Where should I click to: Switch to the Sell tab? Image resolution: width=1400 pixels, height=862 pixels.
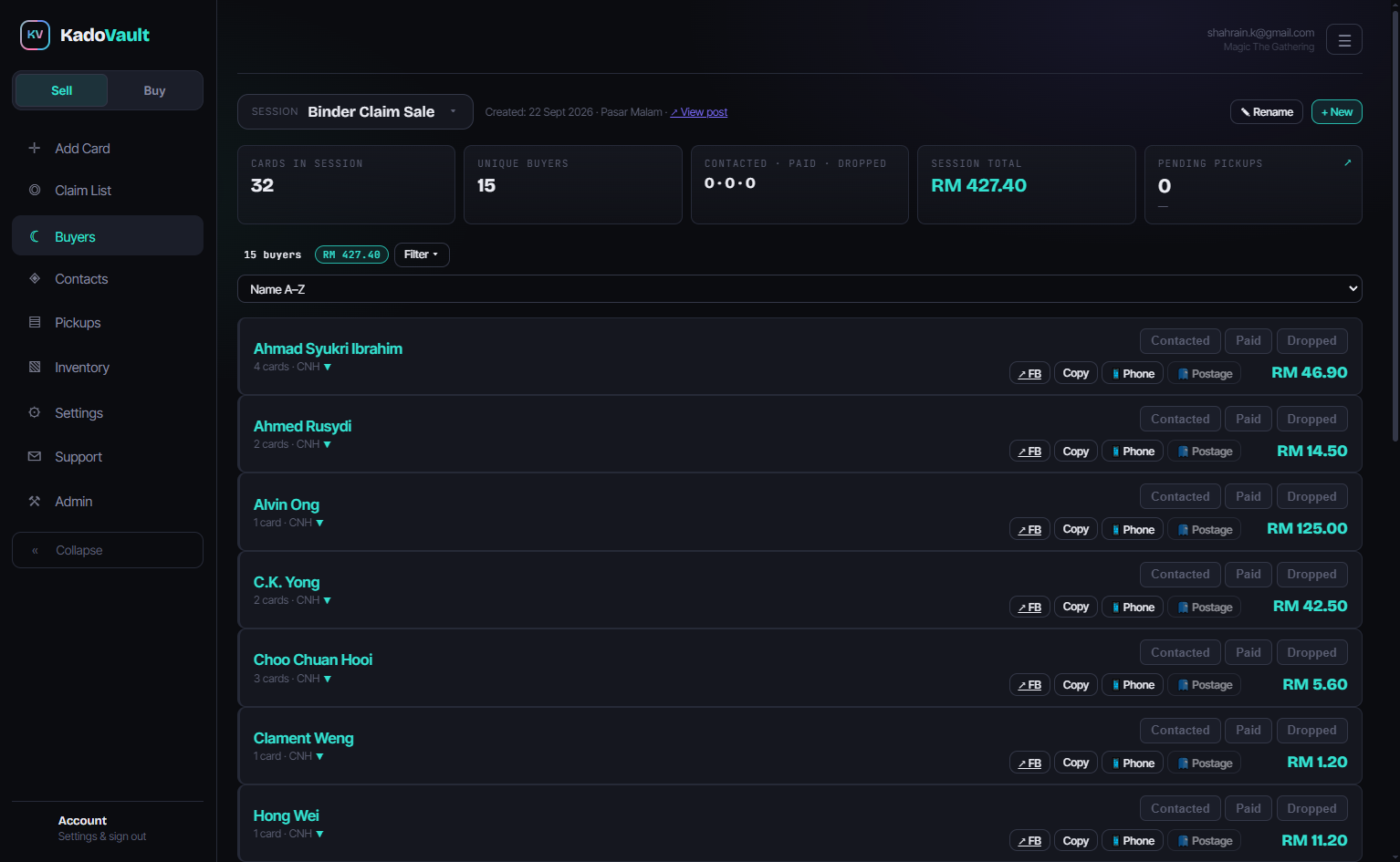click(x=62, y=90)
